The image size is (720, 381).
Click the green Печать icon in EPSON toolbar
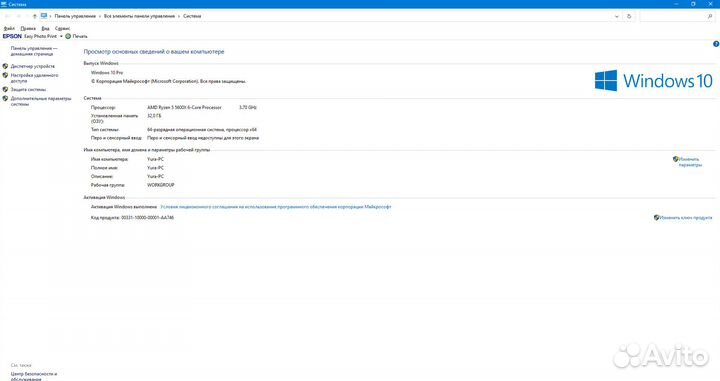(68, 36)
